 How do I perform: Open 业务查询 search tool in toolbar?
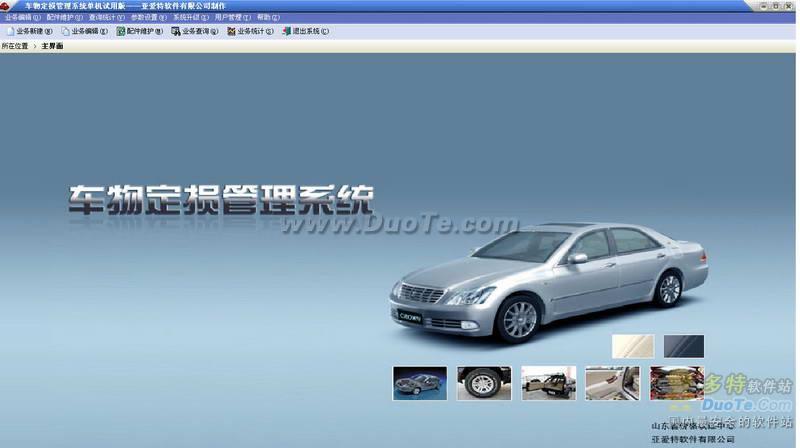(195, 31)
